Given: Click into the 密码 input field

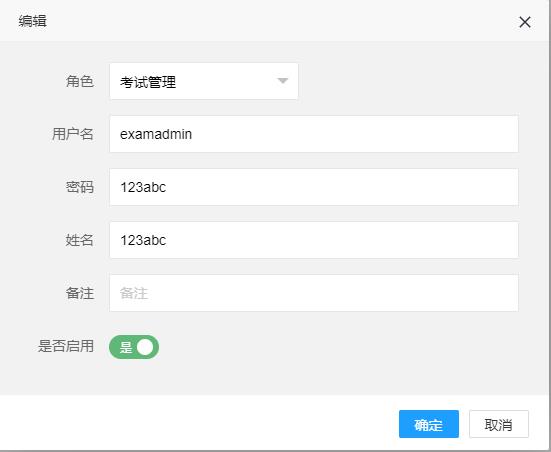Looking at the screenshot, I should pos(314,187).
